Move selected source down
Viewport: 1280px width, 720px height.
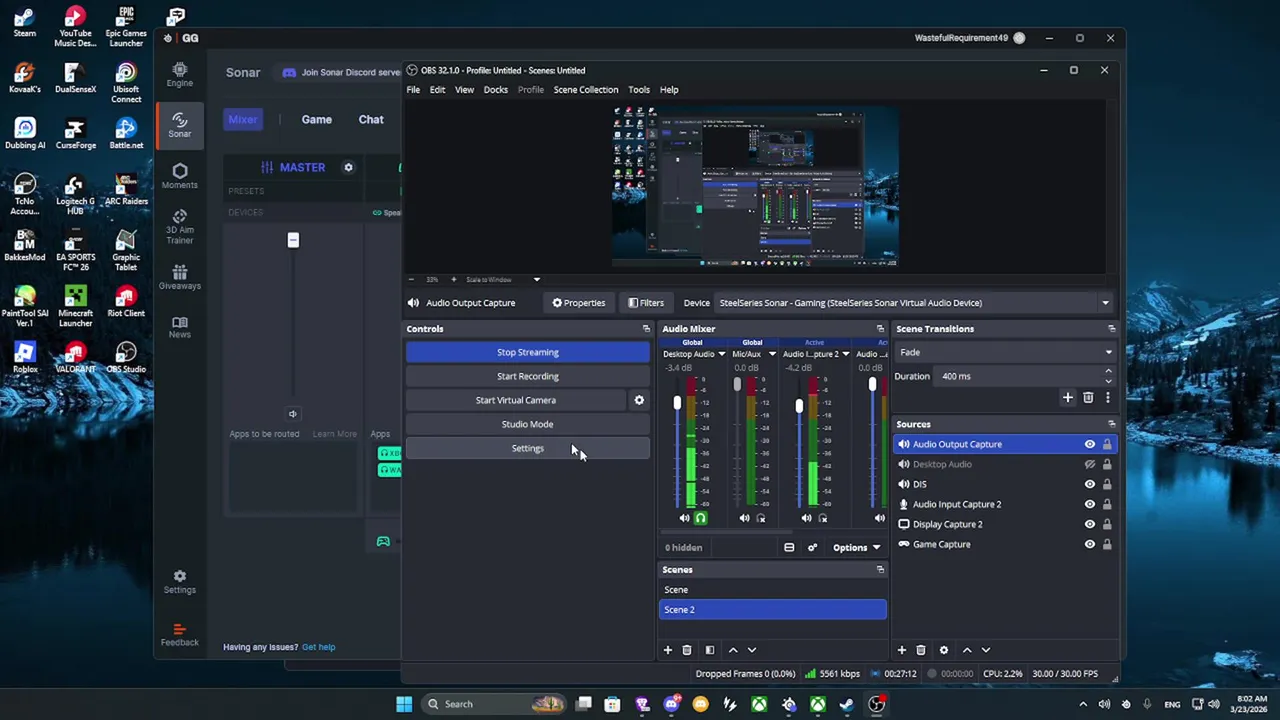click(x=985, y=650)
